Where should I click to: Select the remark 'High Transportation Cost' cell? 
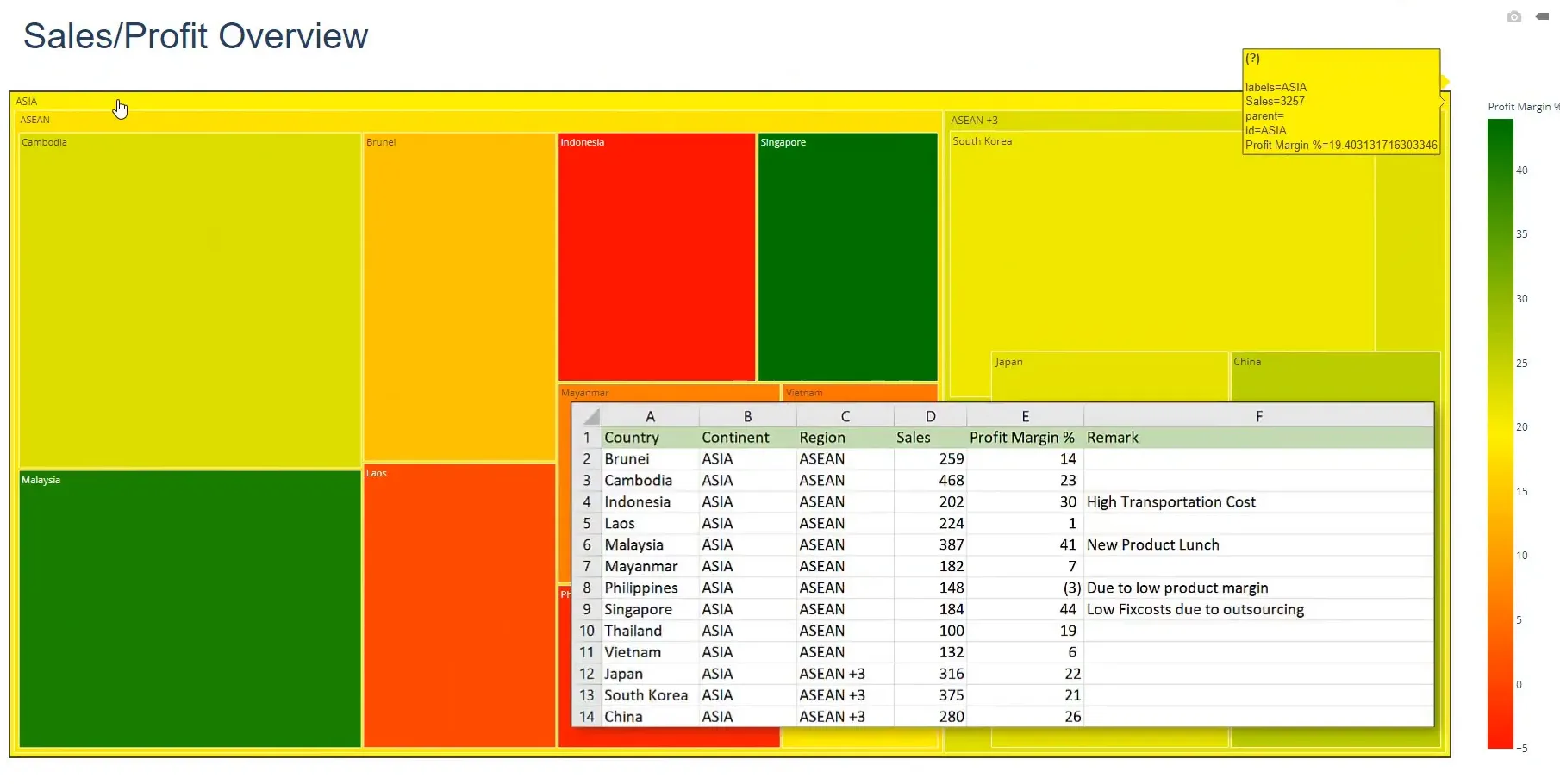(x=1170, y=501)
